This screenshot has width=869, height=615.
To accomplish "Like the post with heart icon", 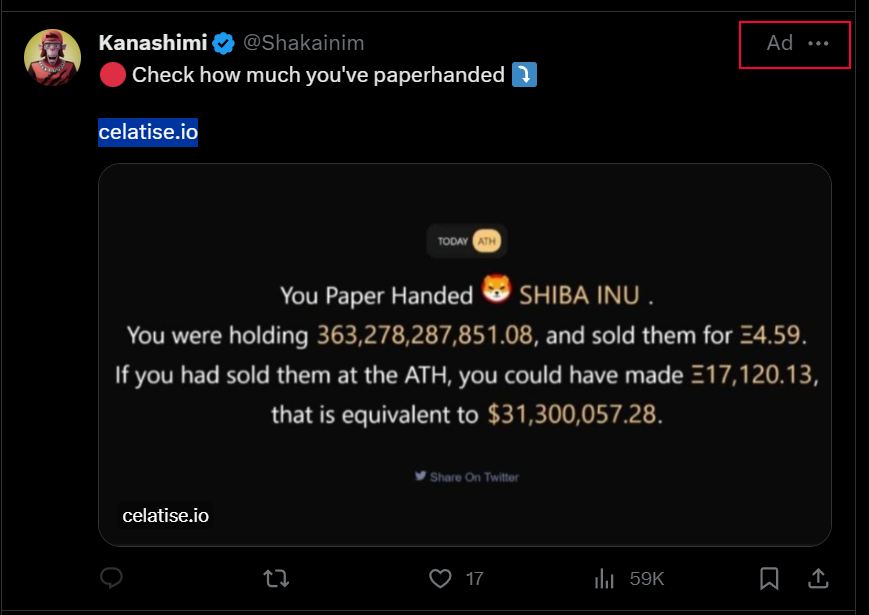I will point(440,578).
